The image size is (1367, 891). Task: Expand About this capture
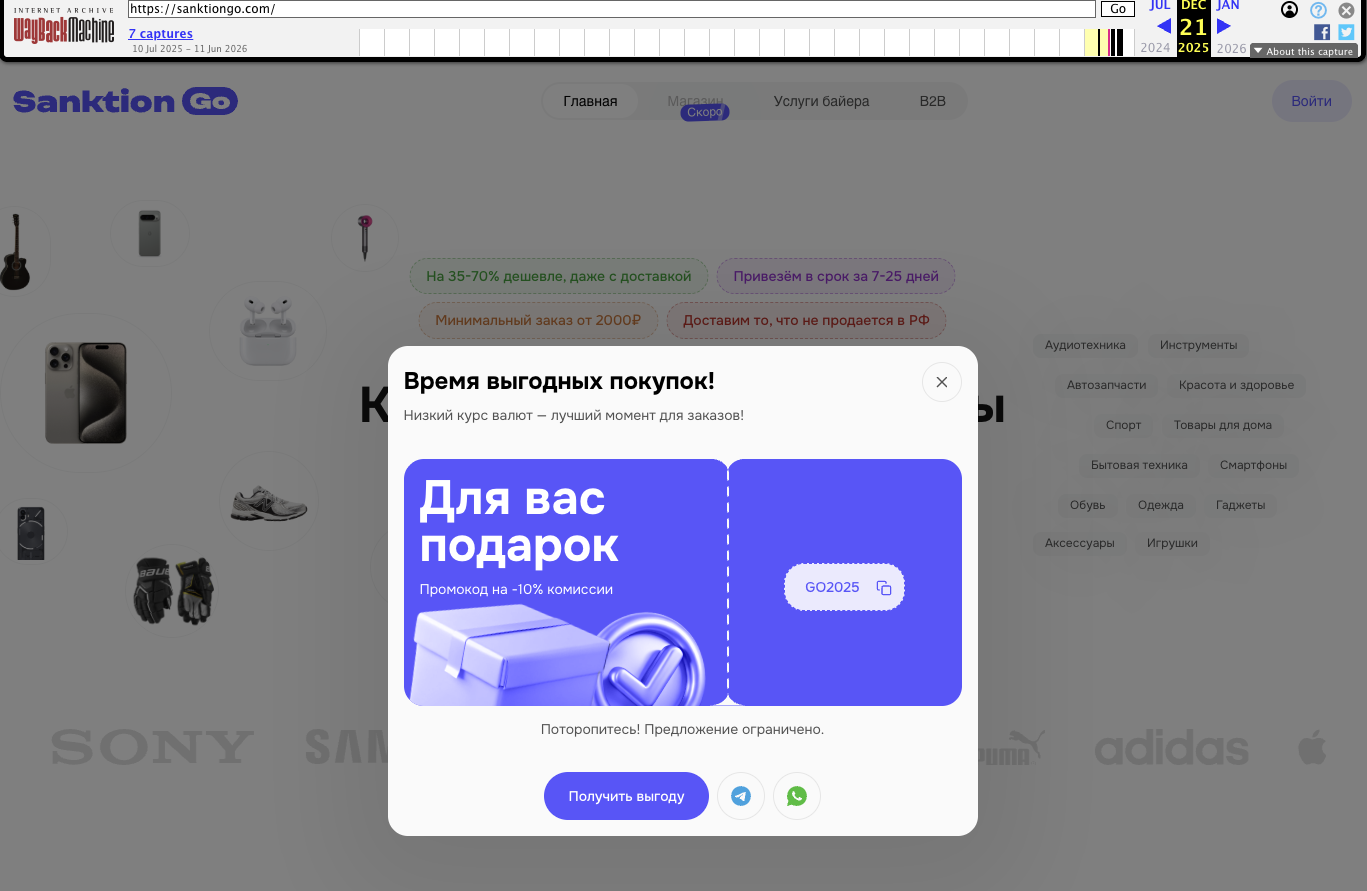[x=1303, y=51]
